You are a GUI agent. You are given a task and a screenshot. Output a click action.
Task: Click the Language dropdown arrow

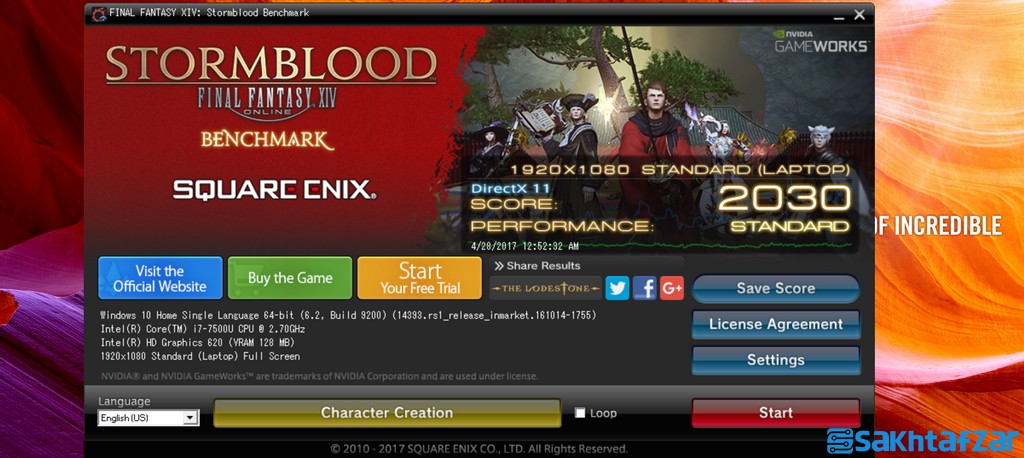(x=190, y=417)
